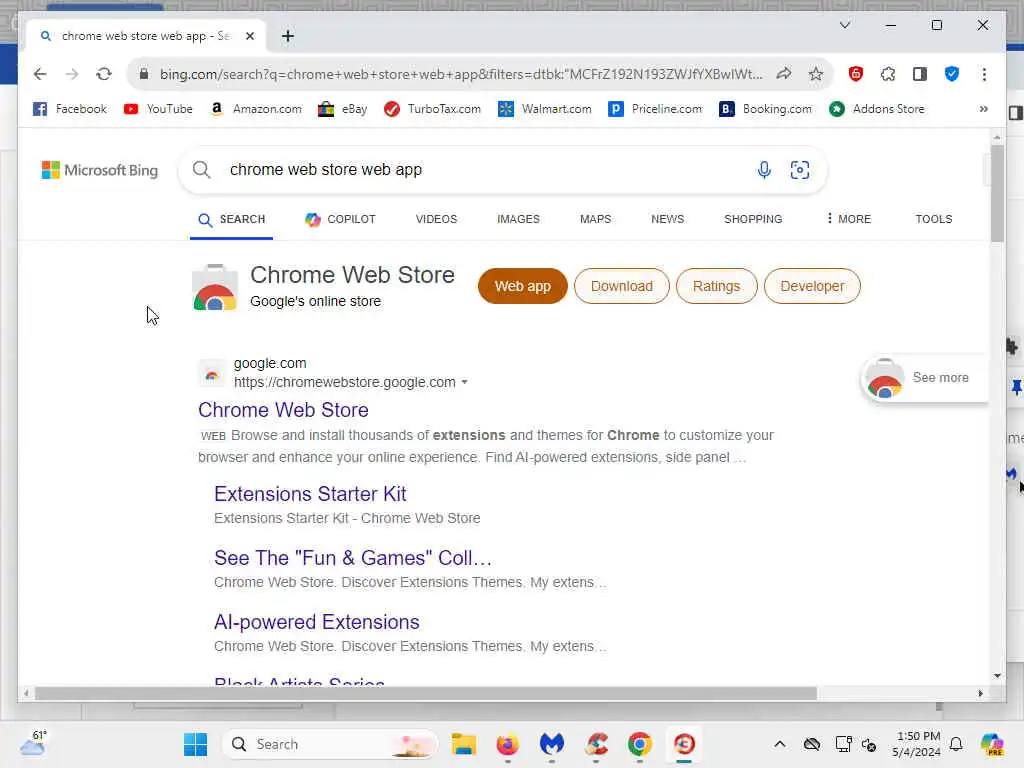
Task: Reload the page with the refresh icon
Action: (x=104, y=74)
